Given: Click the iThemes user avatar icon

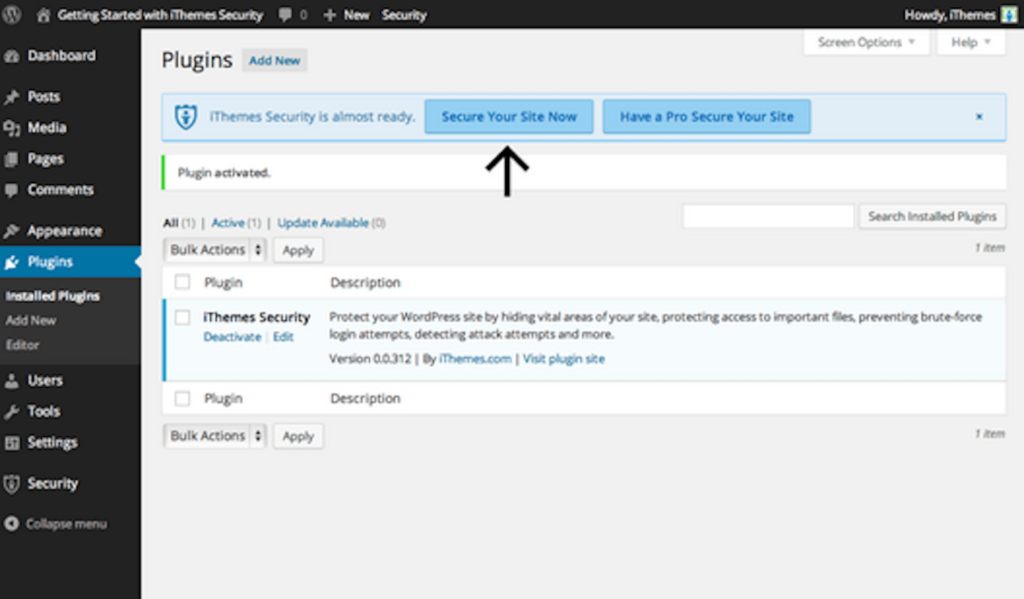Looking at the screenshot, I should click(1009, 14).
